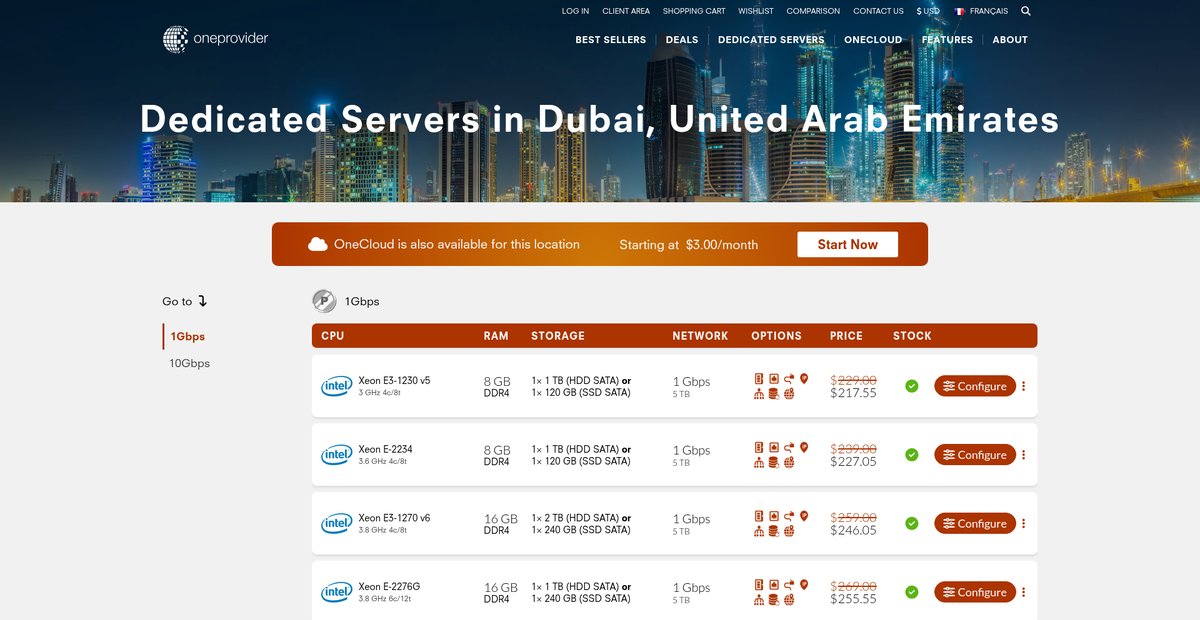
Task: Click the server rack option icon in the E3-1230 v5 row
Action: pyautogui.click(x=759, y=379)
